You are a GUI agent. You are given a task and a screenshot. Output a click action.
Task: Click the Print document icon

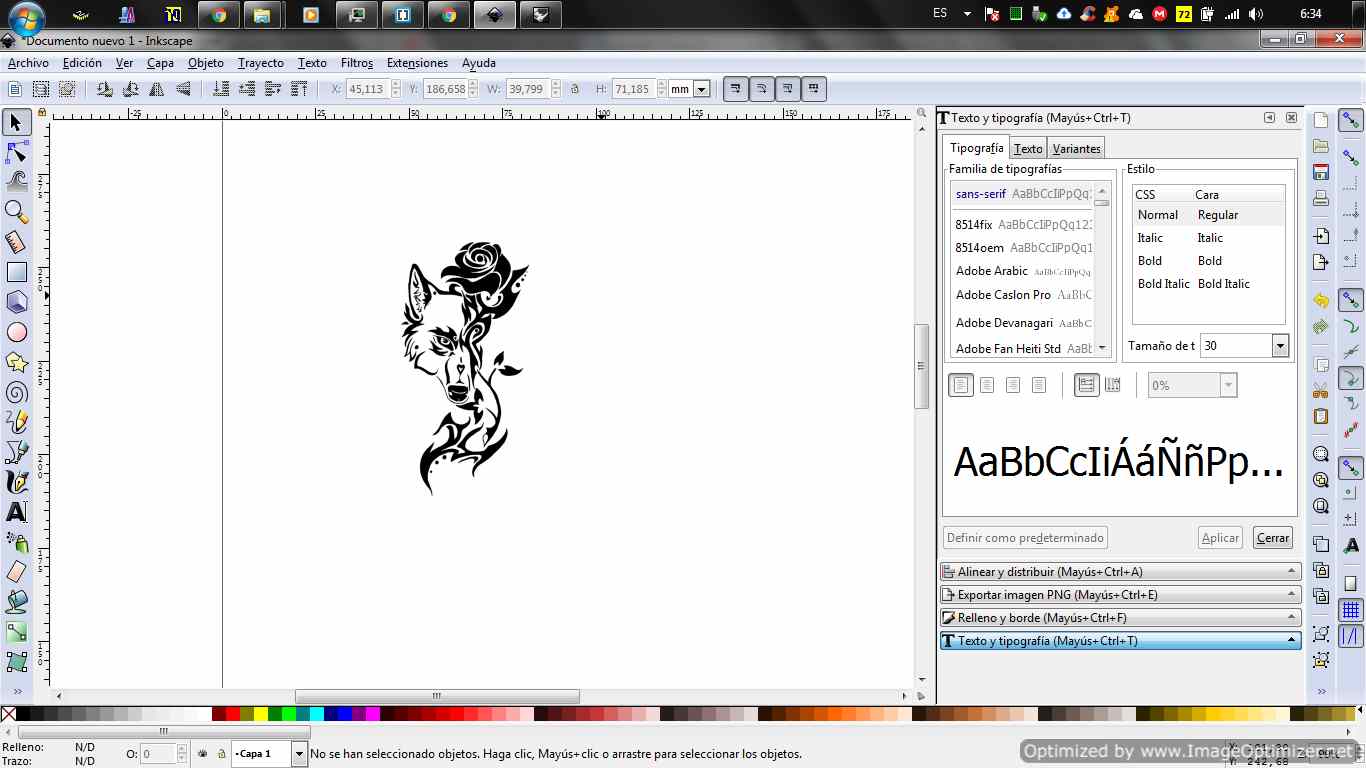point(1321,198)
